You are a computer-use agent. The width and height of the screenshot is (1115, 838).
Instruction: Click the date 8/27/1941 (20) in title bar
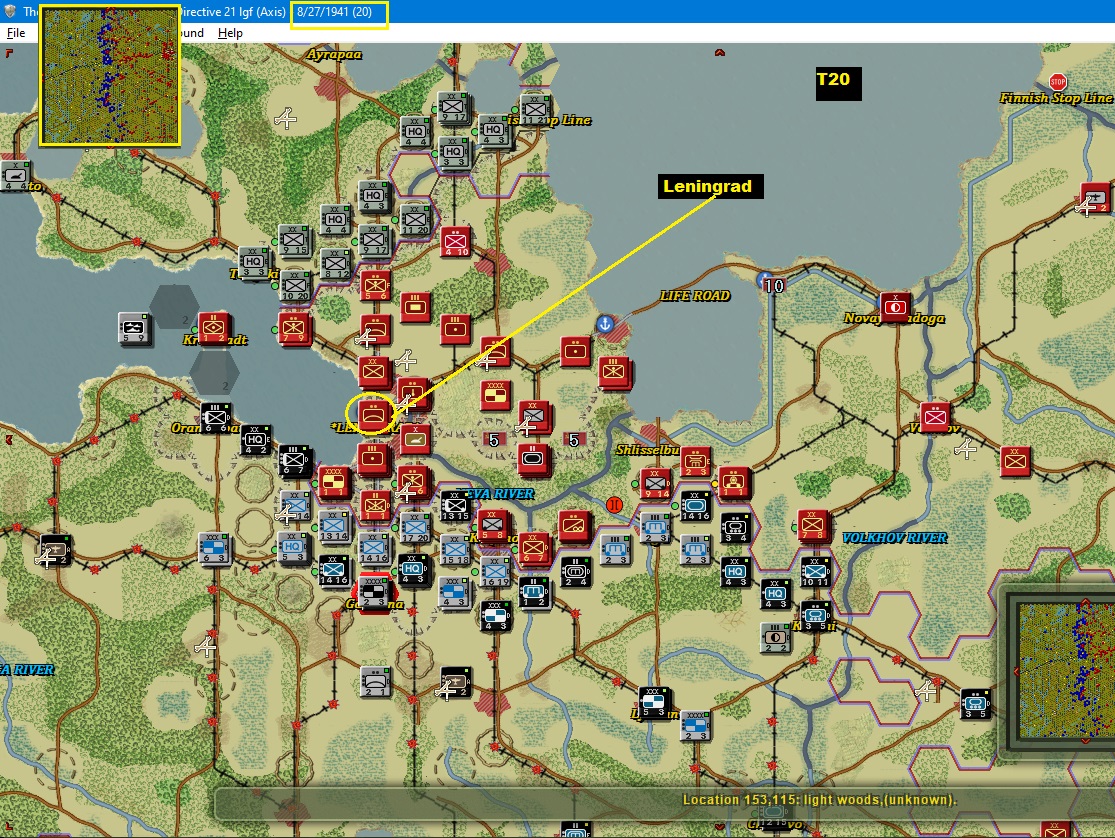pos(334,12)
